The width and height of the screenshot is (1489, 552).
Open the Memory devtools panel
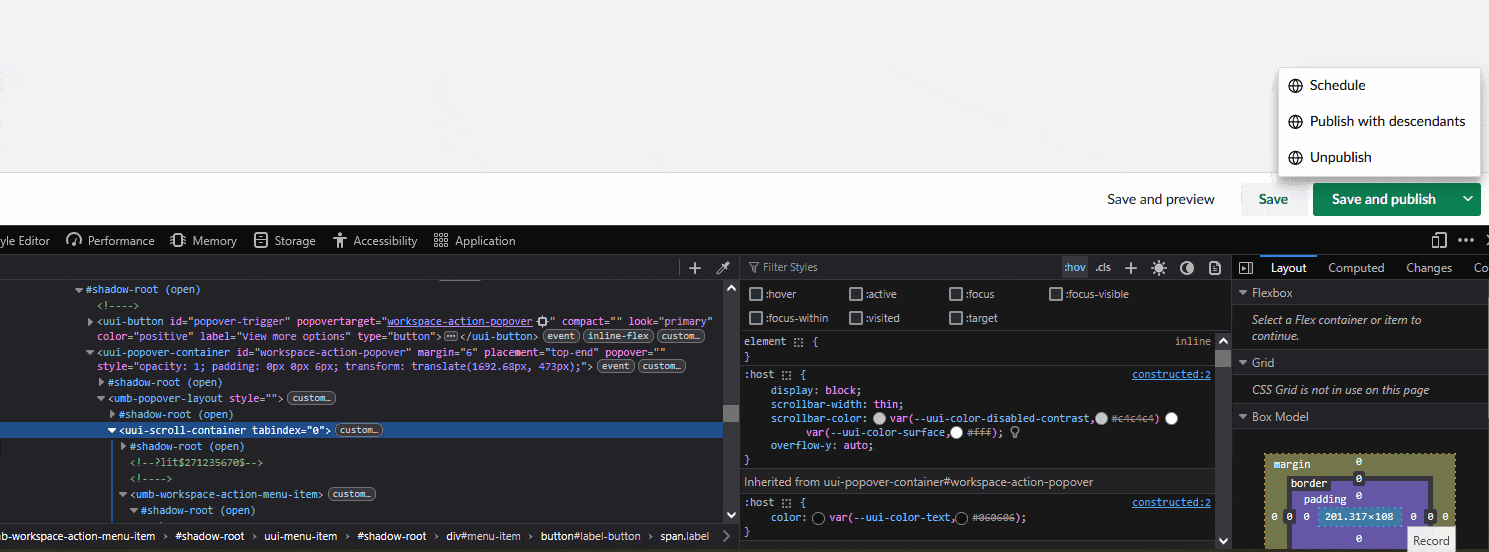click(x=203, y=241)
